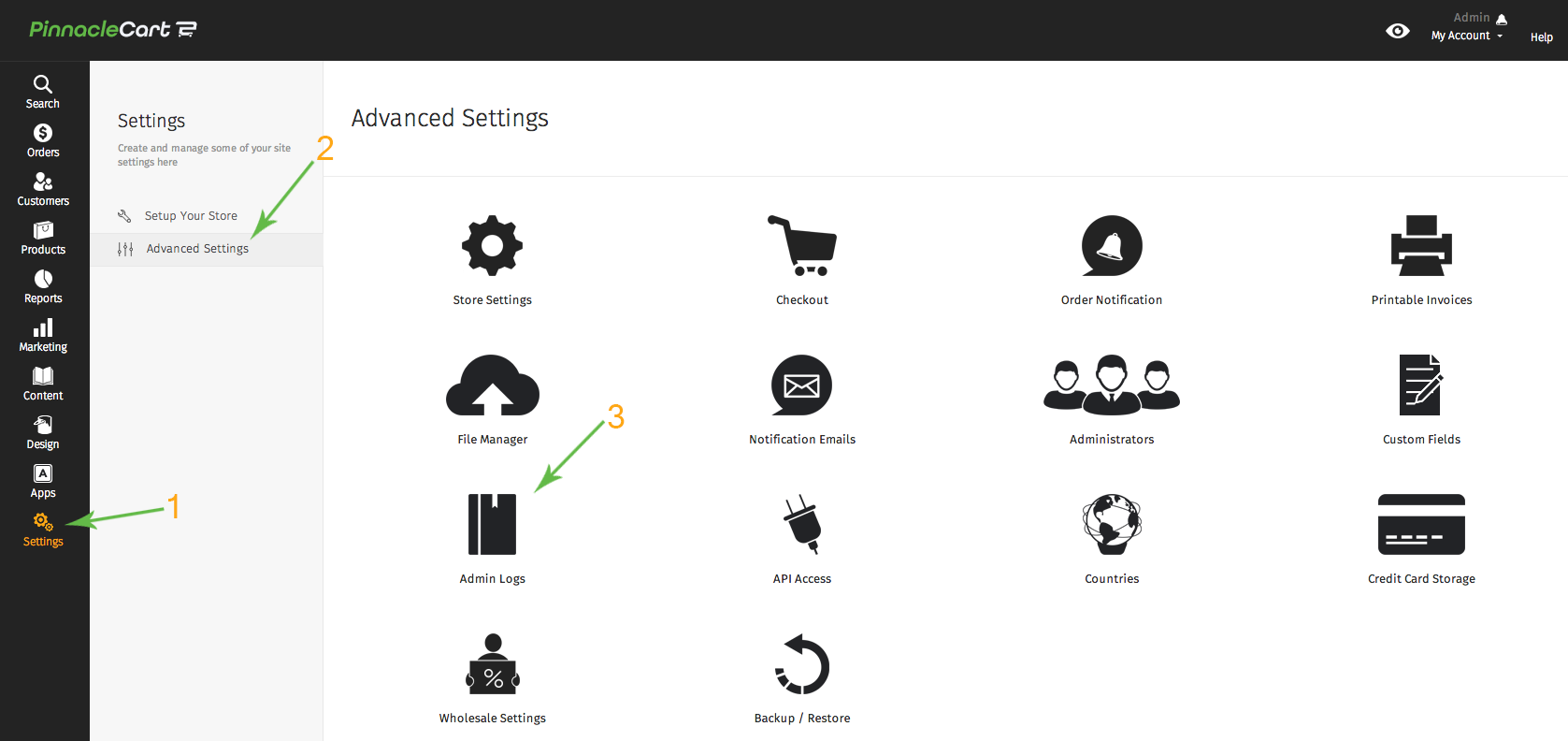Image resolution: width=1568 pixels, height=741 pixels.
Task: Click the Administrators label
Action: coord(1112,440)
